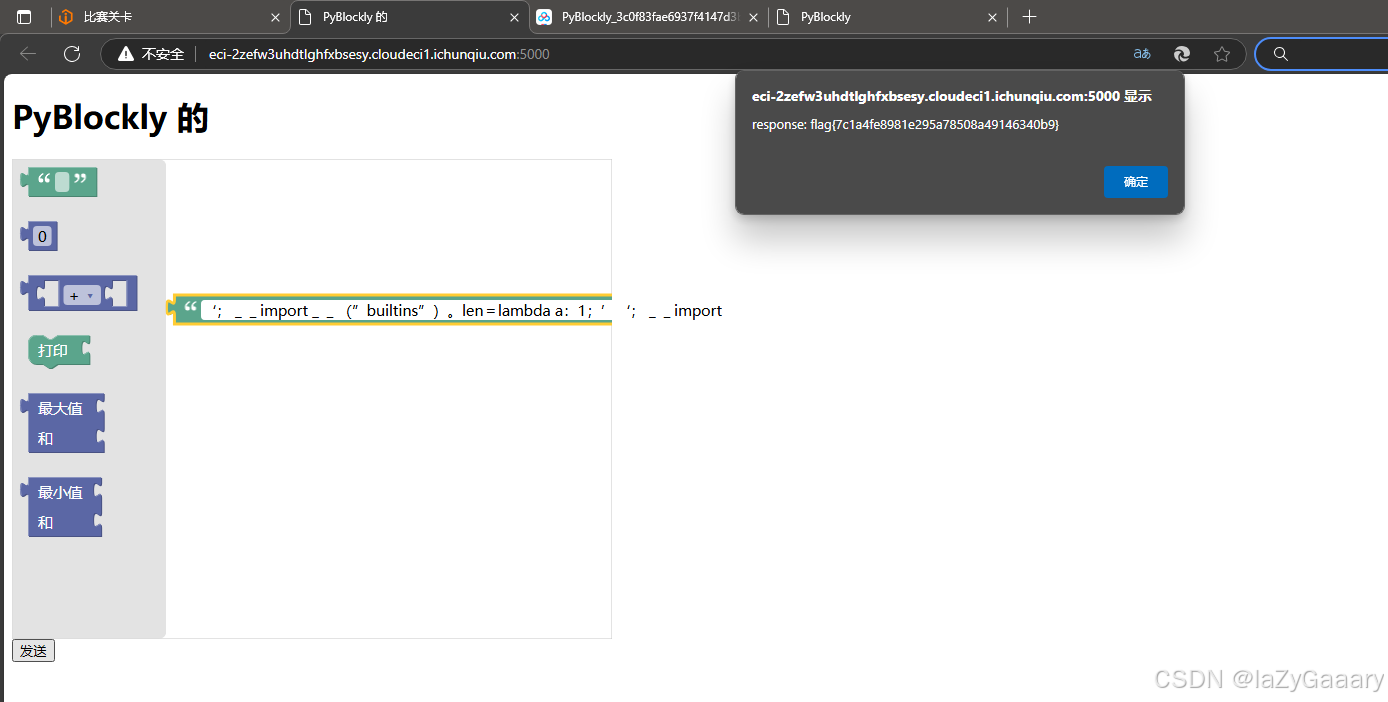Open the plus operator dropdown in math block

pos(81,296)
